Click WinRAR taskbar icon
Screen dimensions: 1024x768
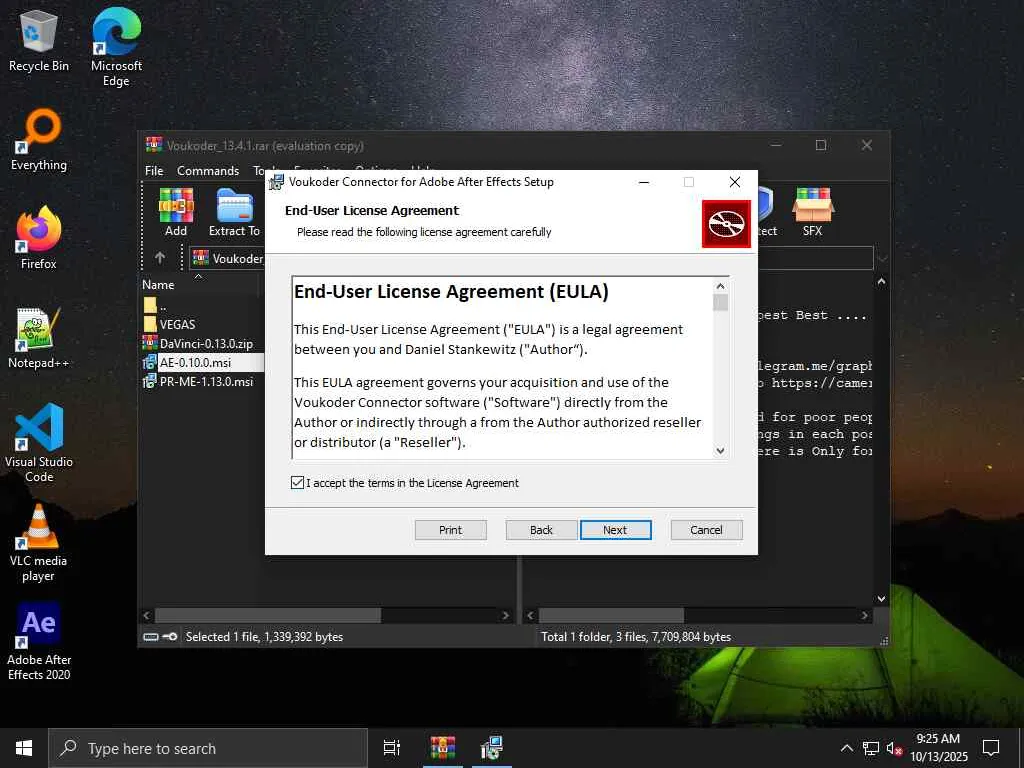pyautogui.click(x=442, y=748)
